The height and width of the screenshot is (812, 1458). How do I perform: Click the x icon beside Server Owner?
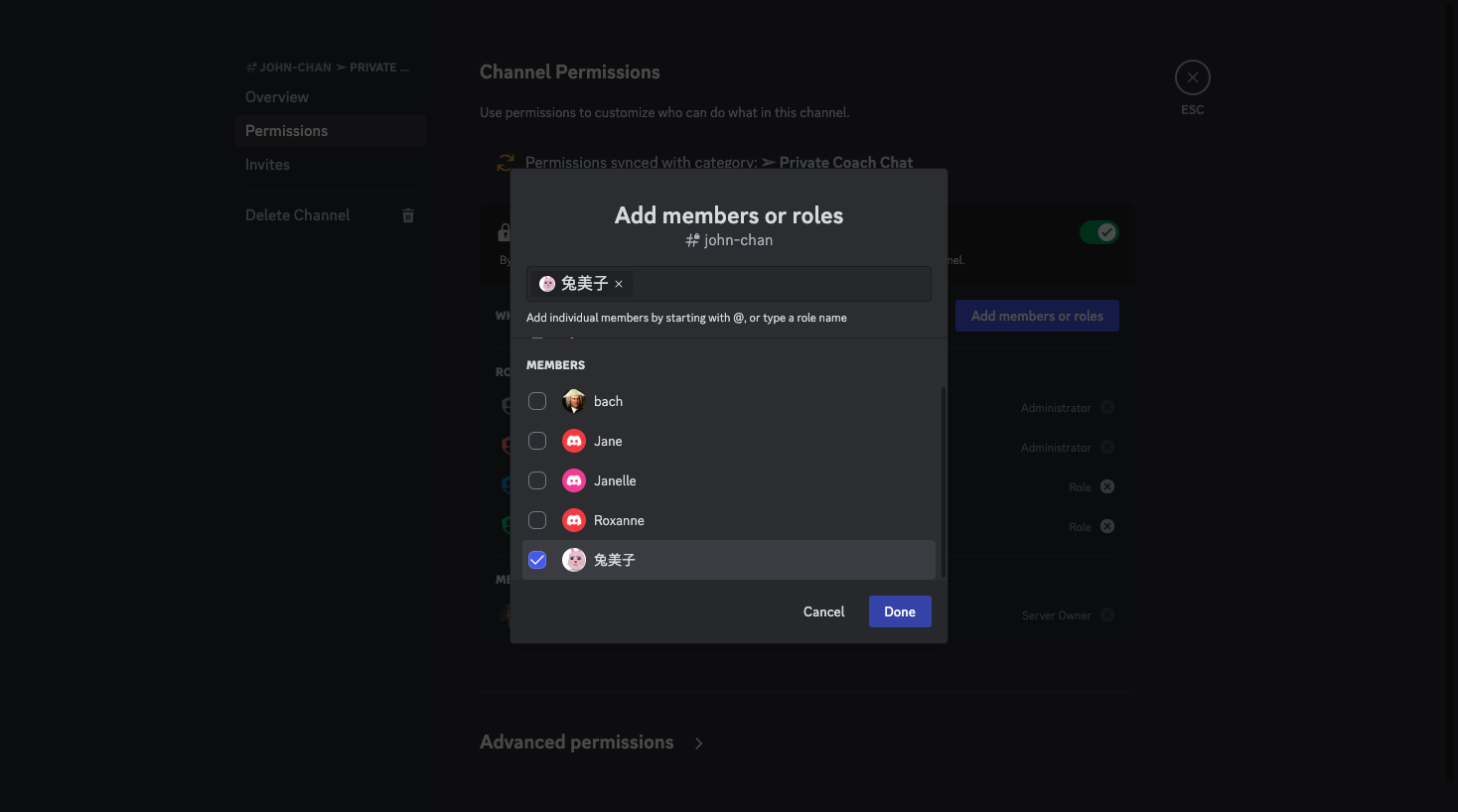1107,614
